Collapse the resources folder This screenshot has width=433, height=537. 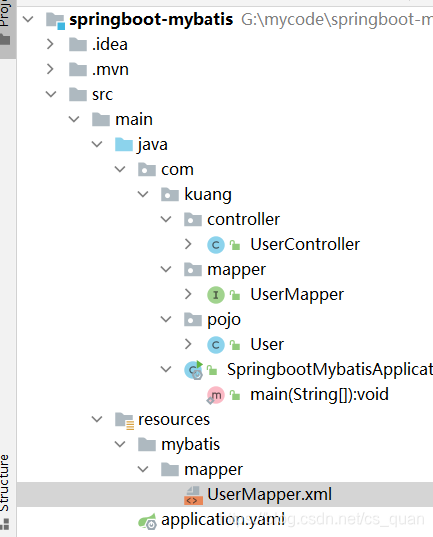(97, 419)
